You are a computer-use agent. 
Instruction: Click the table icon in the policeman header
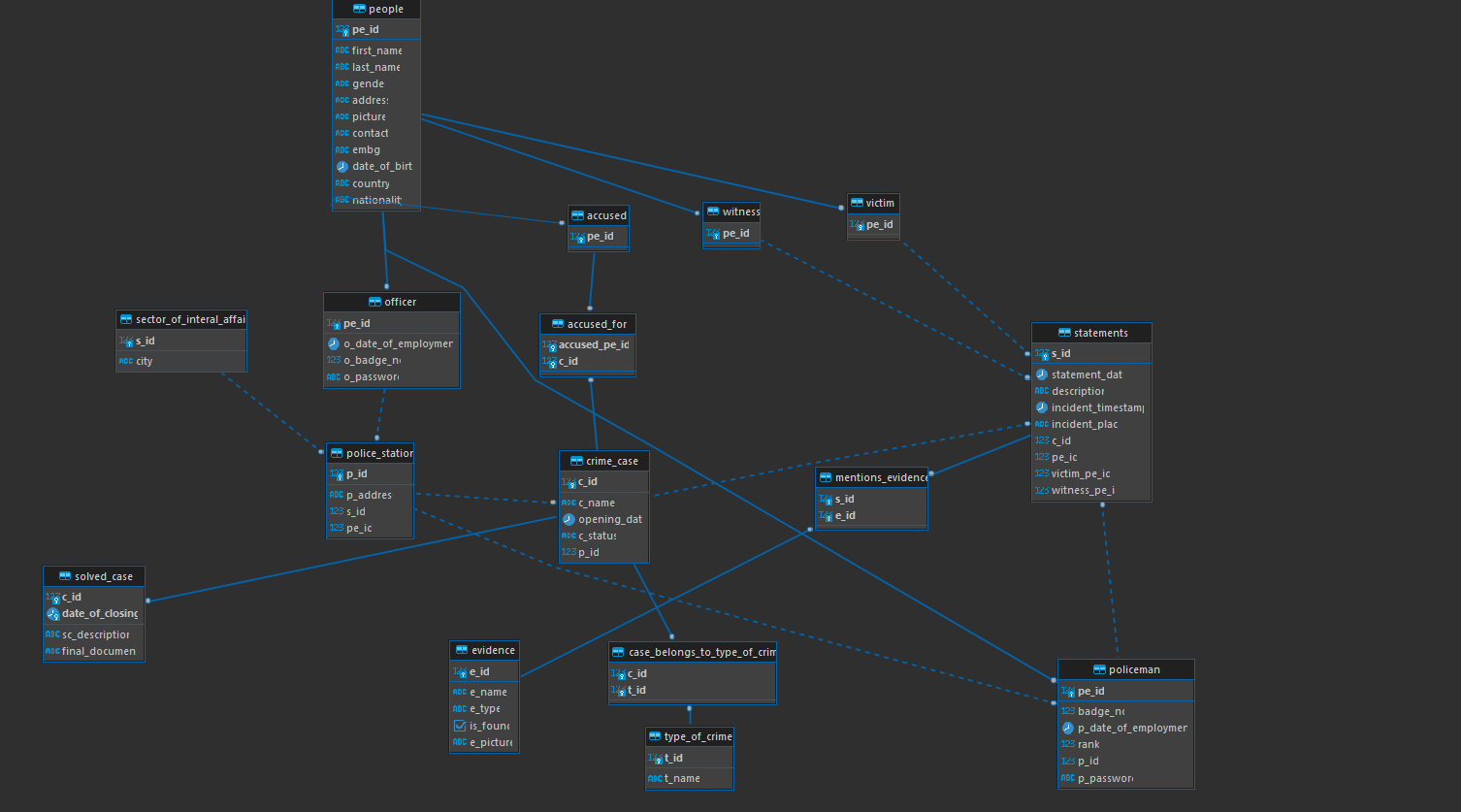tap(1099, 669)
